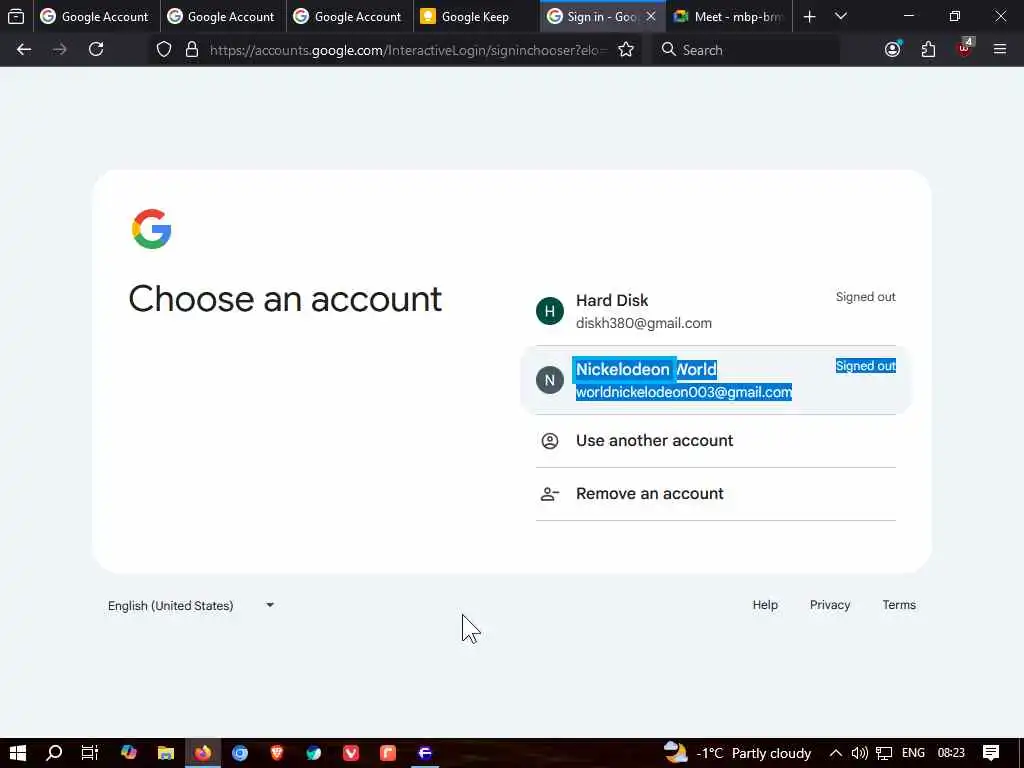Click the green H avatar
Screen dimensions: 1024x768
[550, 311]
